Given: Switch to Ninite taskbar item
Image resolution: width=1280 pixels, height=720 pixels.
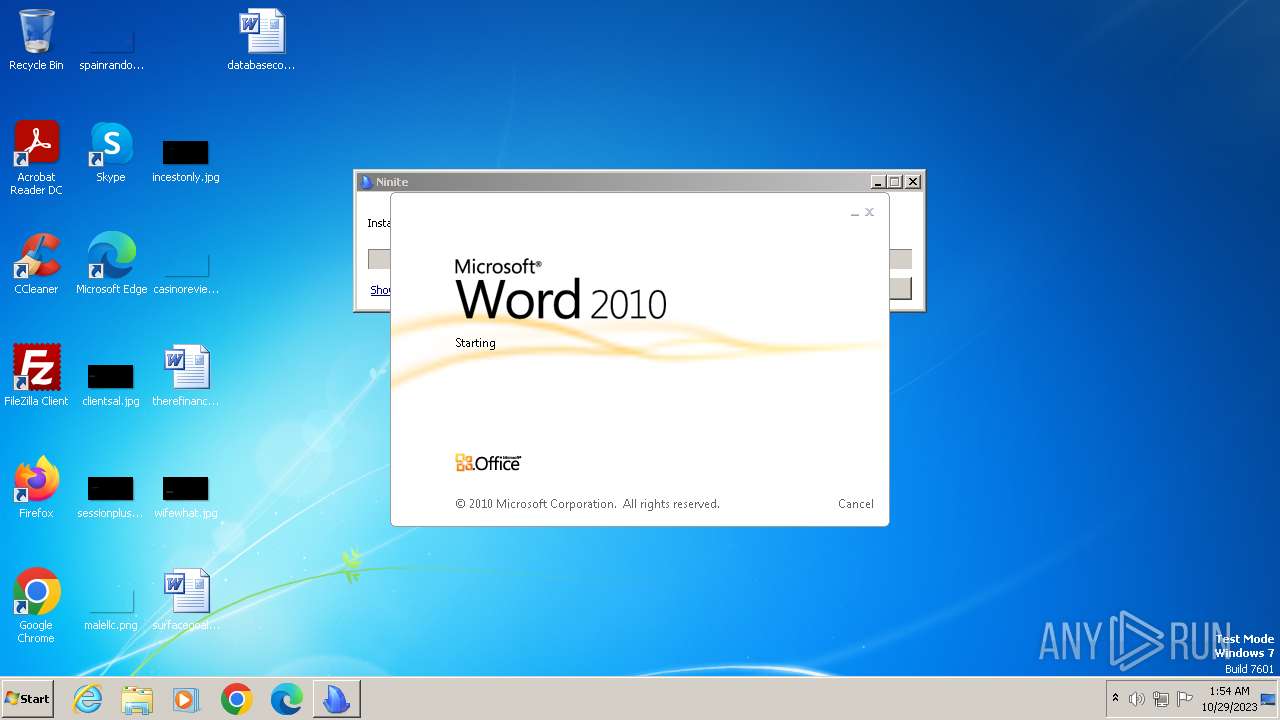Looking at the screenshot, I should [336, 699].
